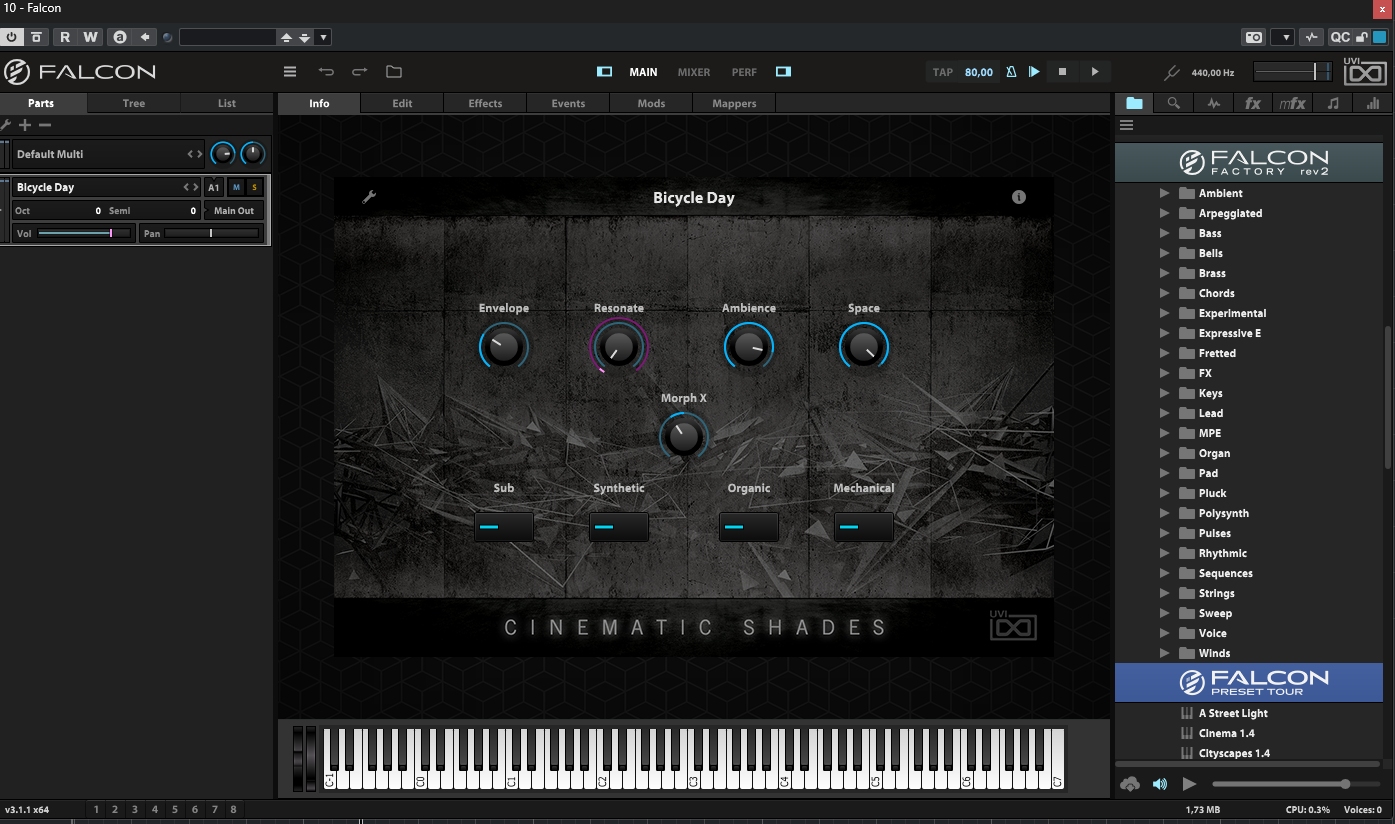Adjust the Bicycle Day Pan slider
This screenshot has width=1395, height=824.
coord(211,233)
